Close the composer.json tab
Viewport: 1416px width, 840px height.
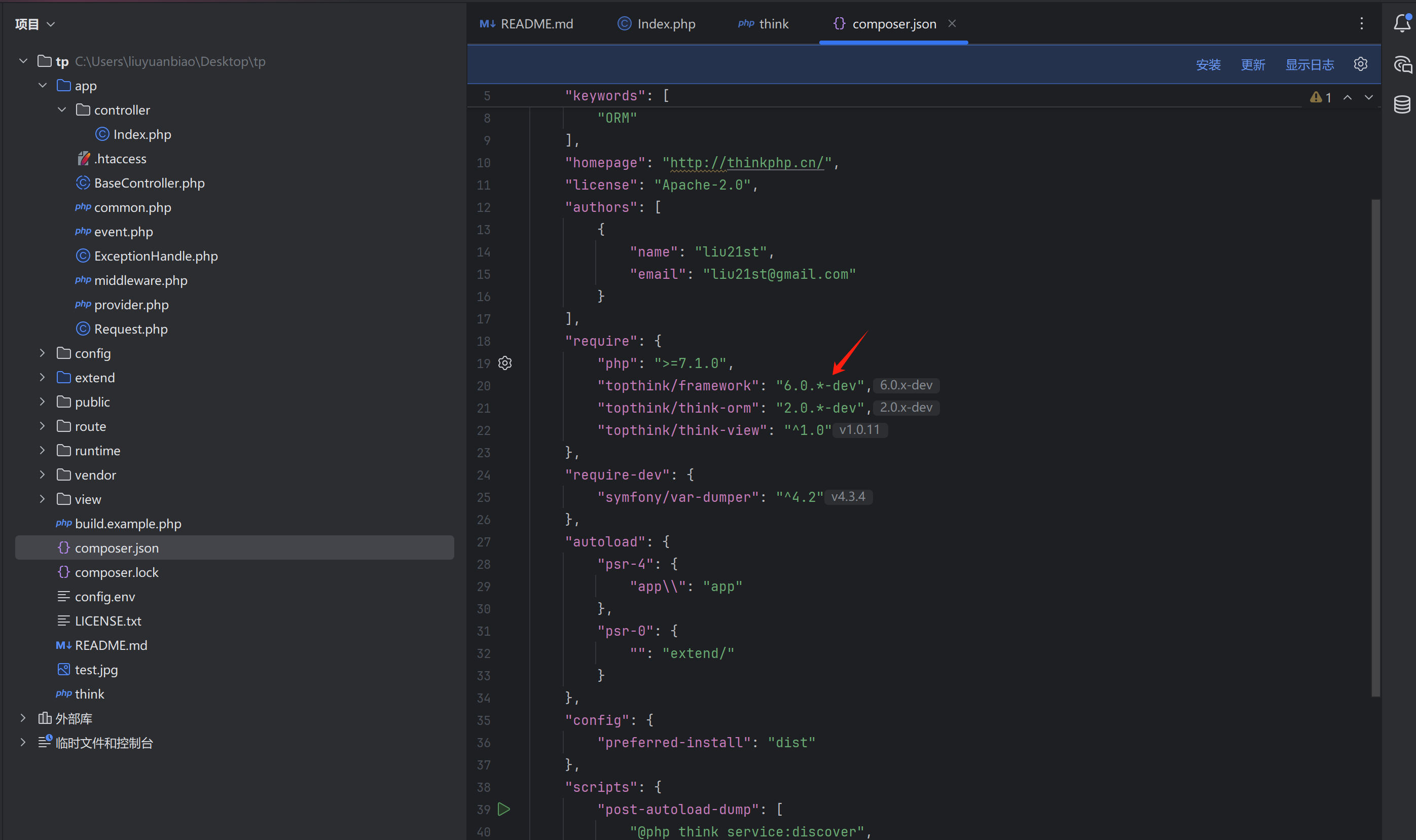[952, 23]
